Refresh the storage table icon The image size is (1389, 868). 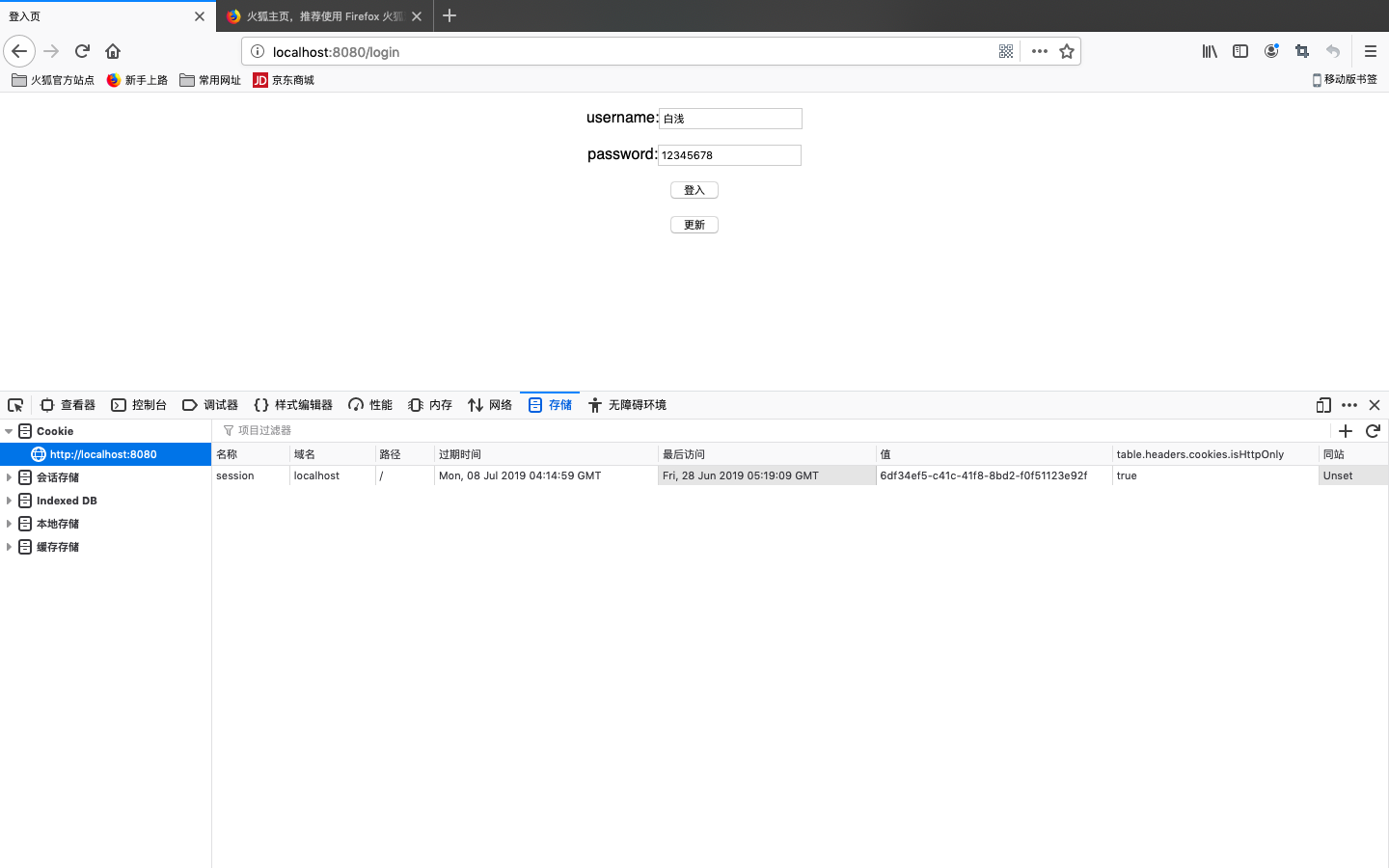[1373, 431]
